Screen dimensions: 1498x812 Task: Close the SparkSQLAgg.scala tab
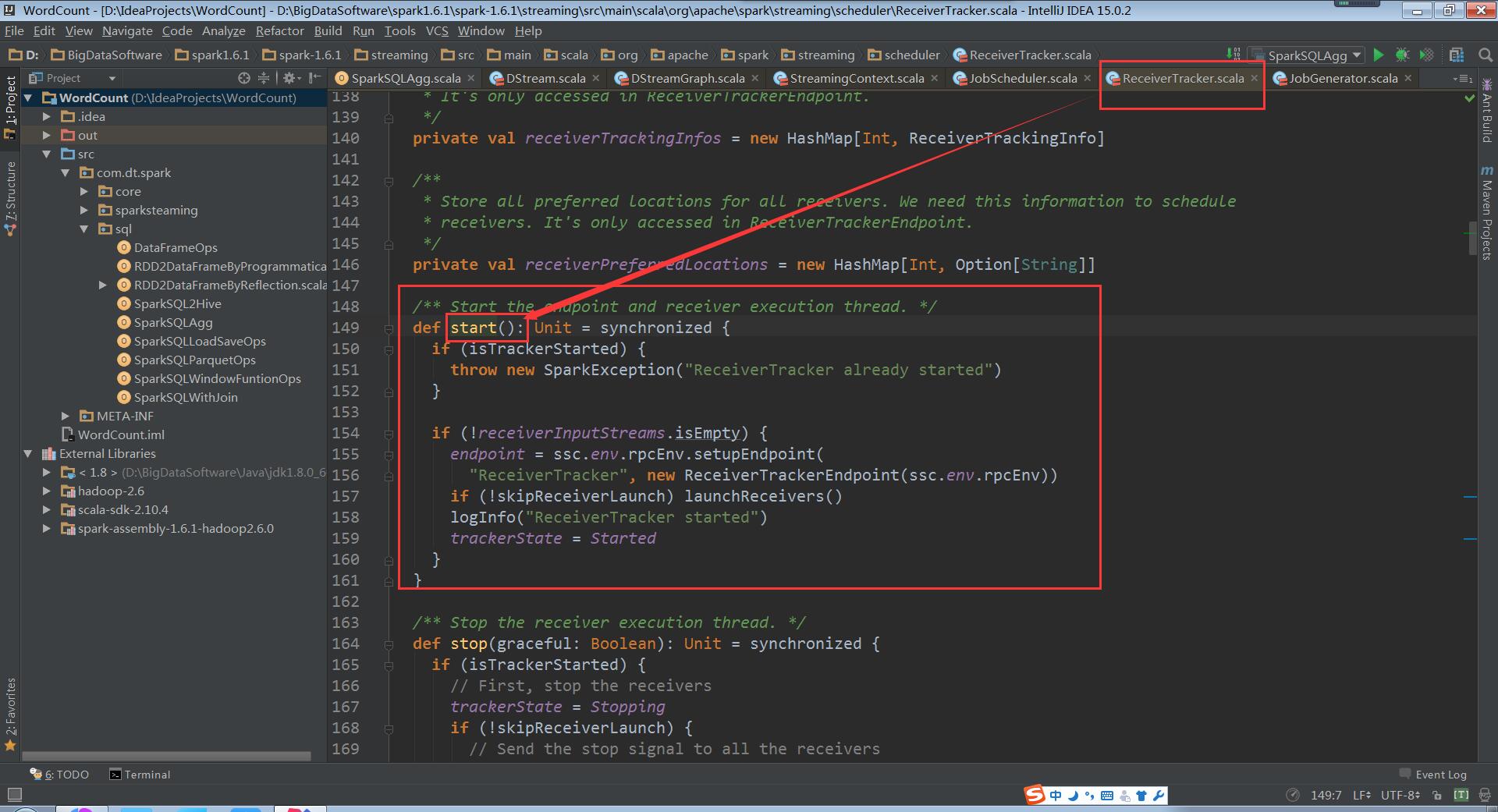471,78
